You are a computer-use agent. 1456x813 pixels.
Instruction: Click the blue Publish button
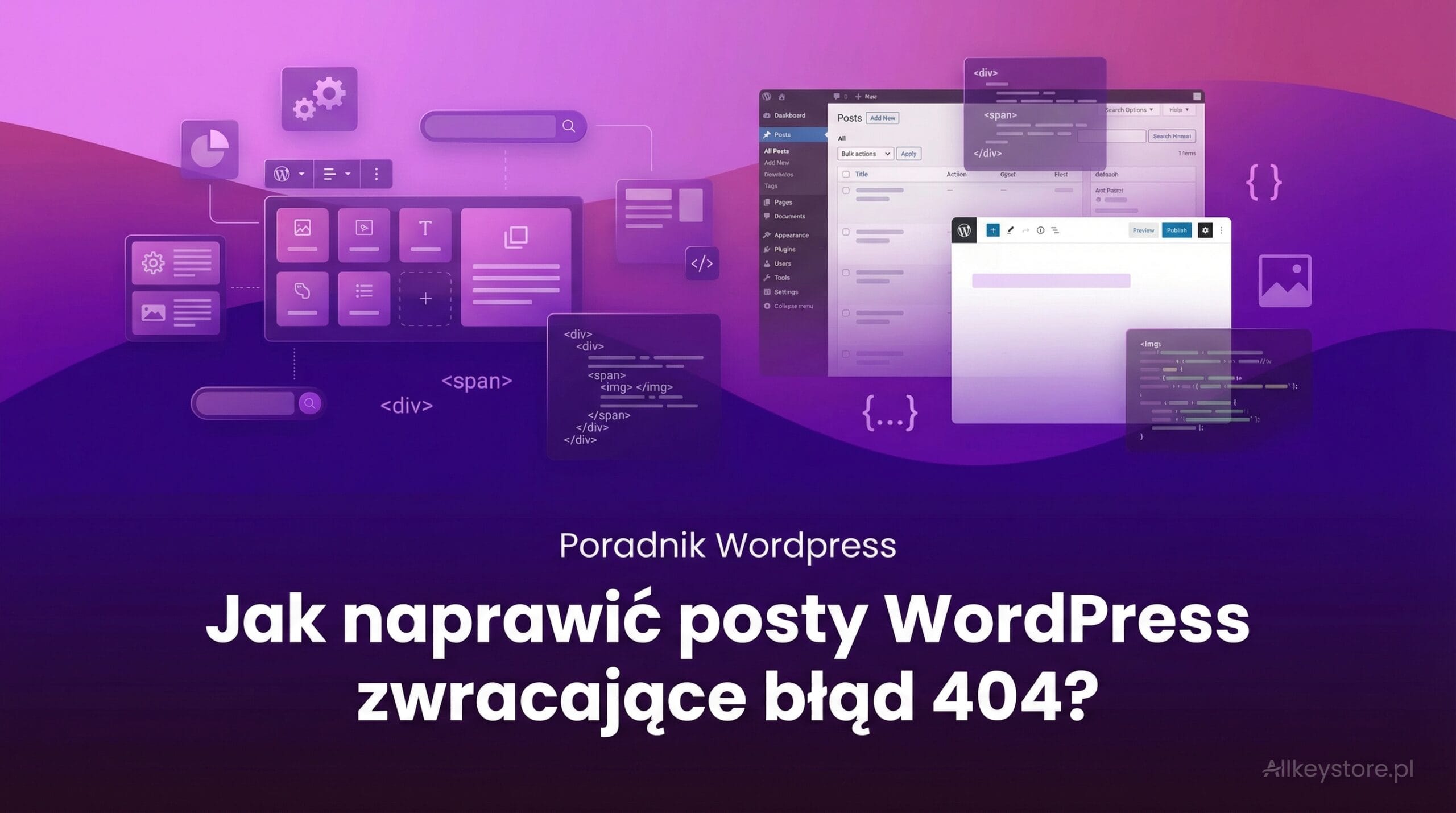coord(1177,230)
